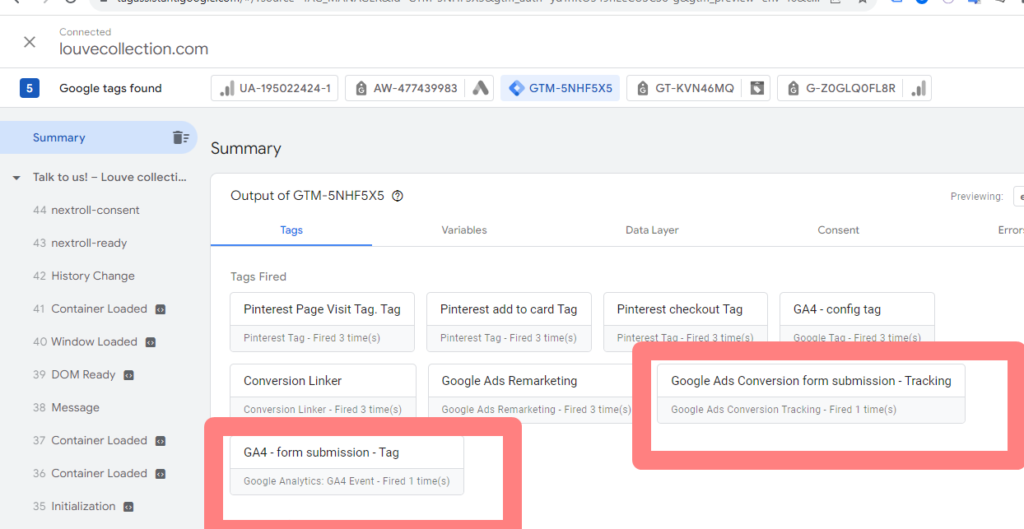Click the louvecollection.com domain title

click(134, 49)
